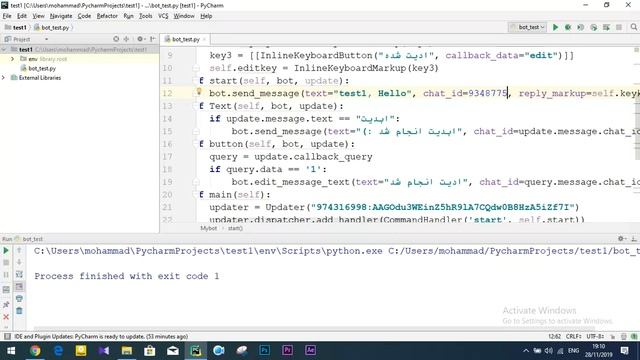Open the VCS menu
The image size is (640, 360).
[x=163, y=16]
